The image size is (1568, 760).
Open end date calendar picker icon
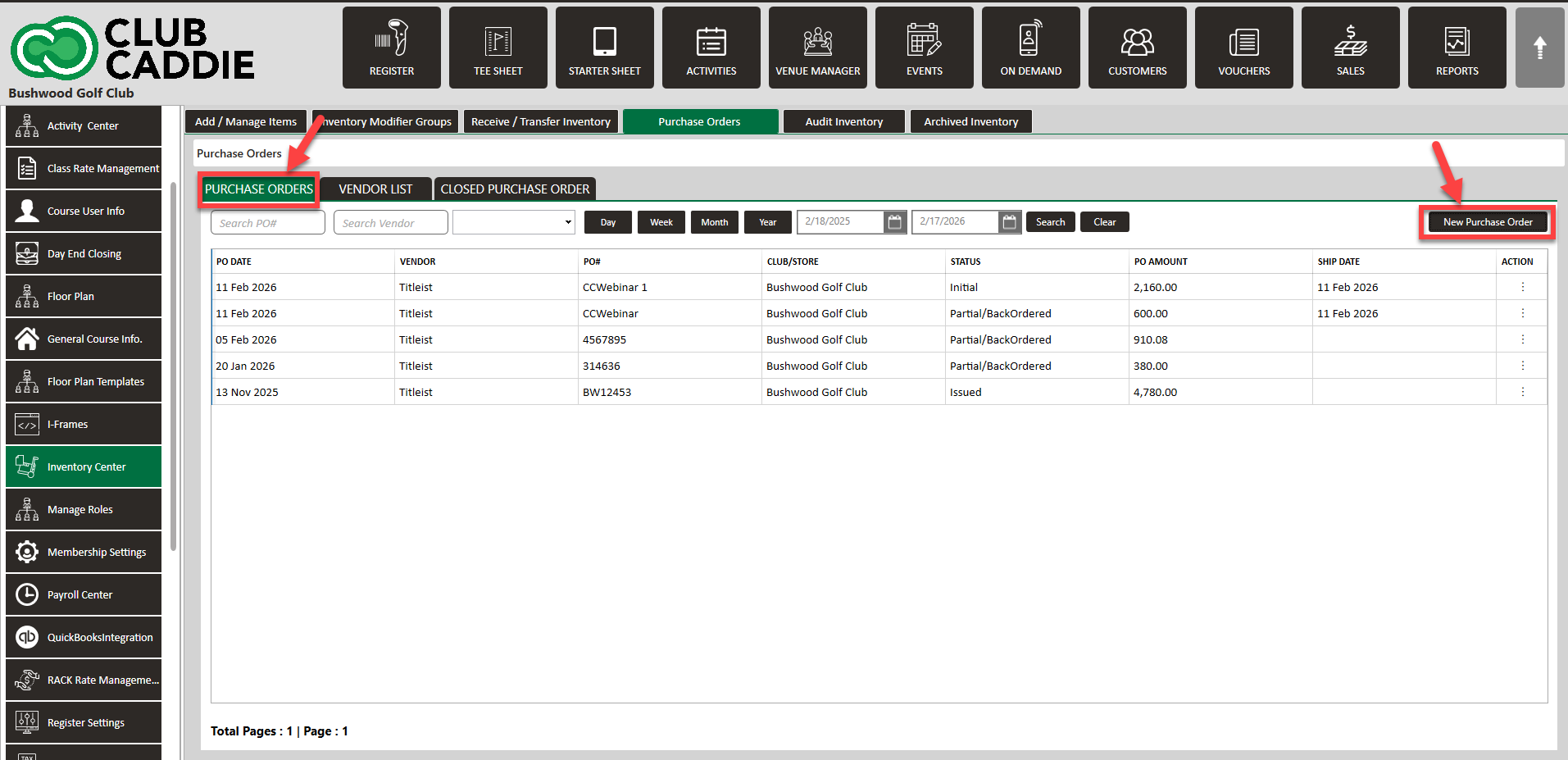(1010, 222)
